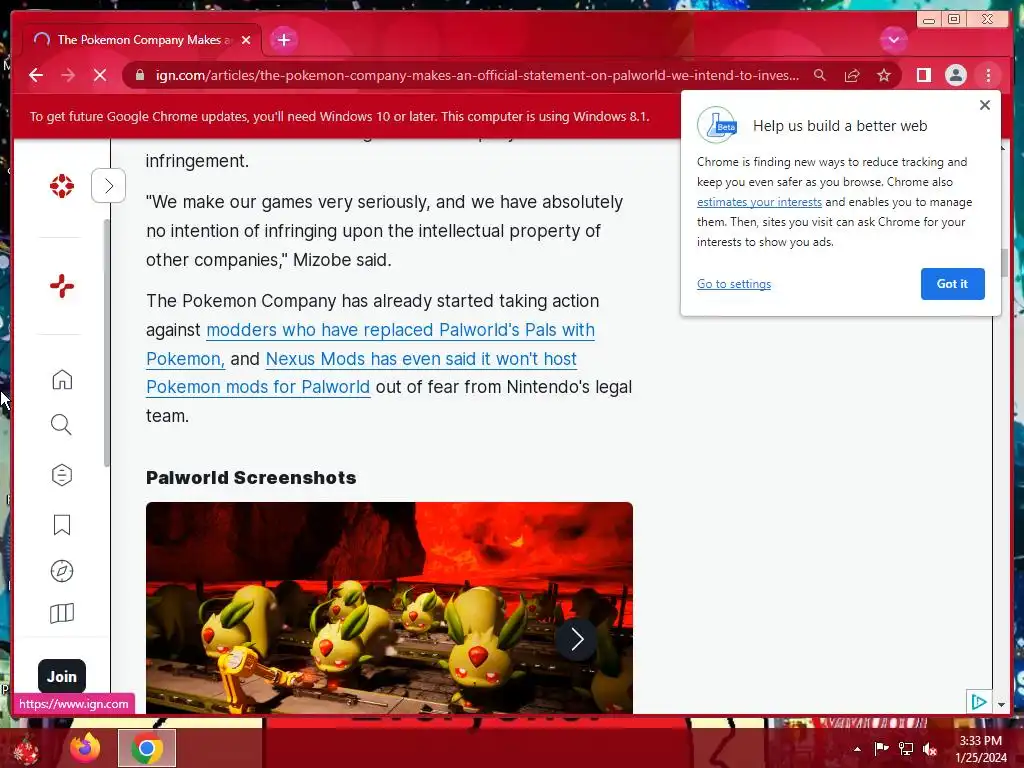This screenshot has height=768, width=1024.
Task: Open the sidebar map icon
Action: coord(62,613)
